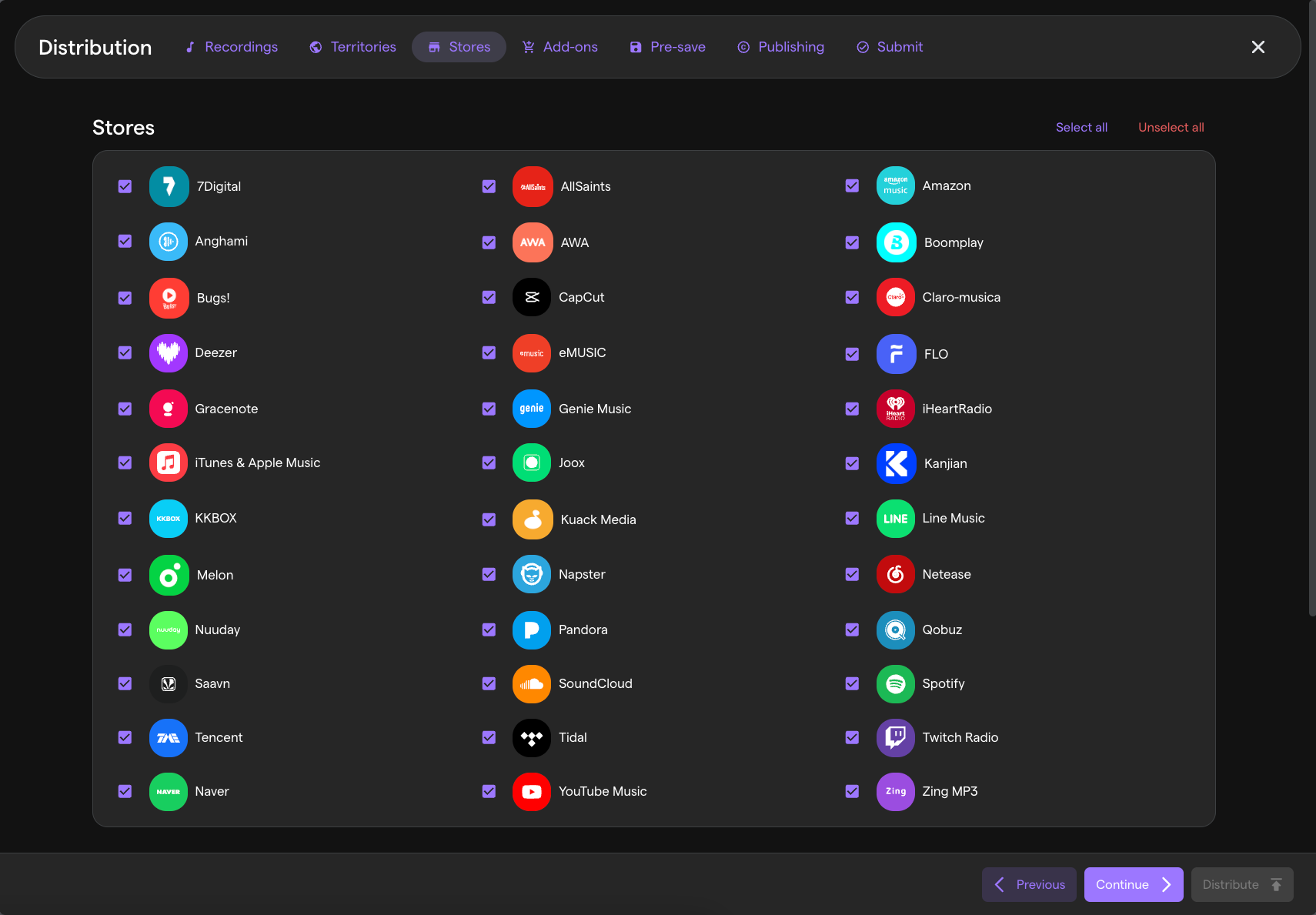The width and height of the screenshot is (1316, 915).
Task: Uncheck the Qobuz store checkbox
Action: (x=852, y=629)
